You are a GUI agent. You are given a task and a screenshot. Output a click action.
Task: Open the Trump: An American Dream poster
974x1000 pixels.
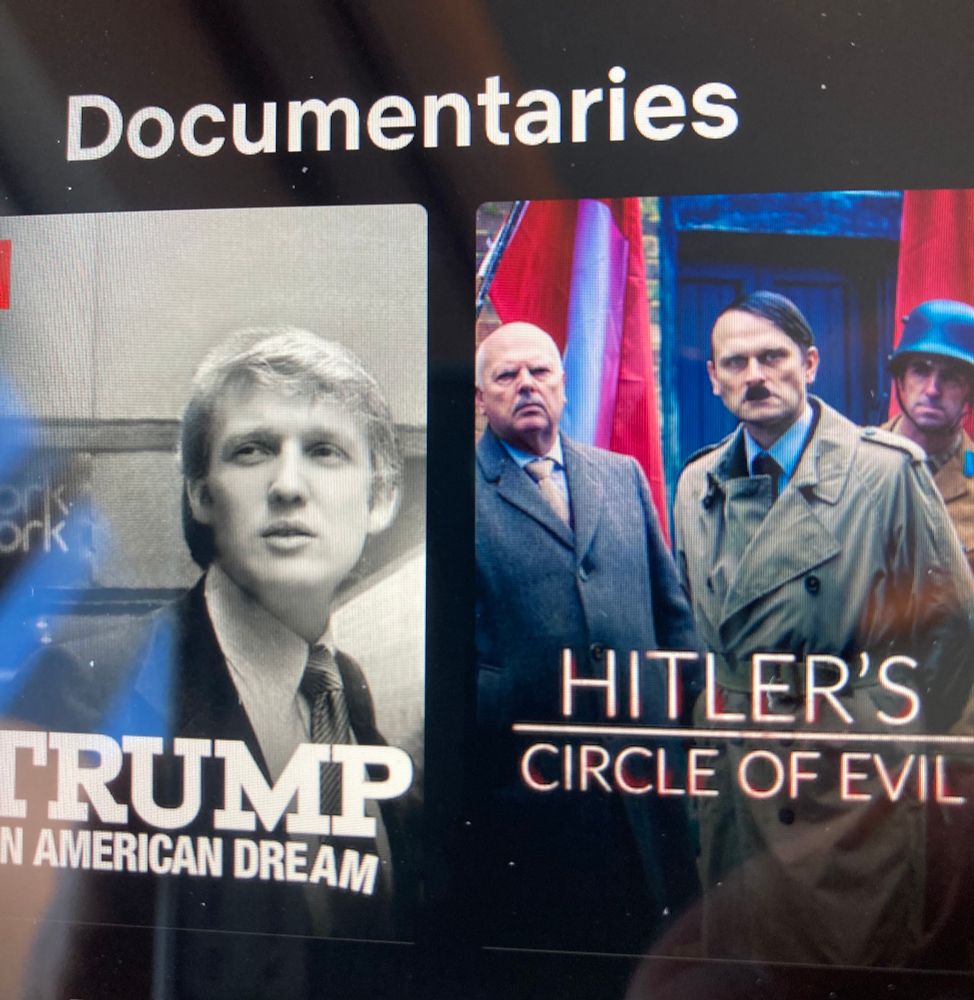pyautogui.click(x=212, y=572)
